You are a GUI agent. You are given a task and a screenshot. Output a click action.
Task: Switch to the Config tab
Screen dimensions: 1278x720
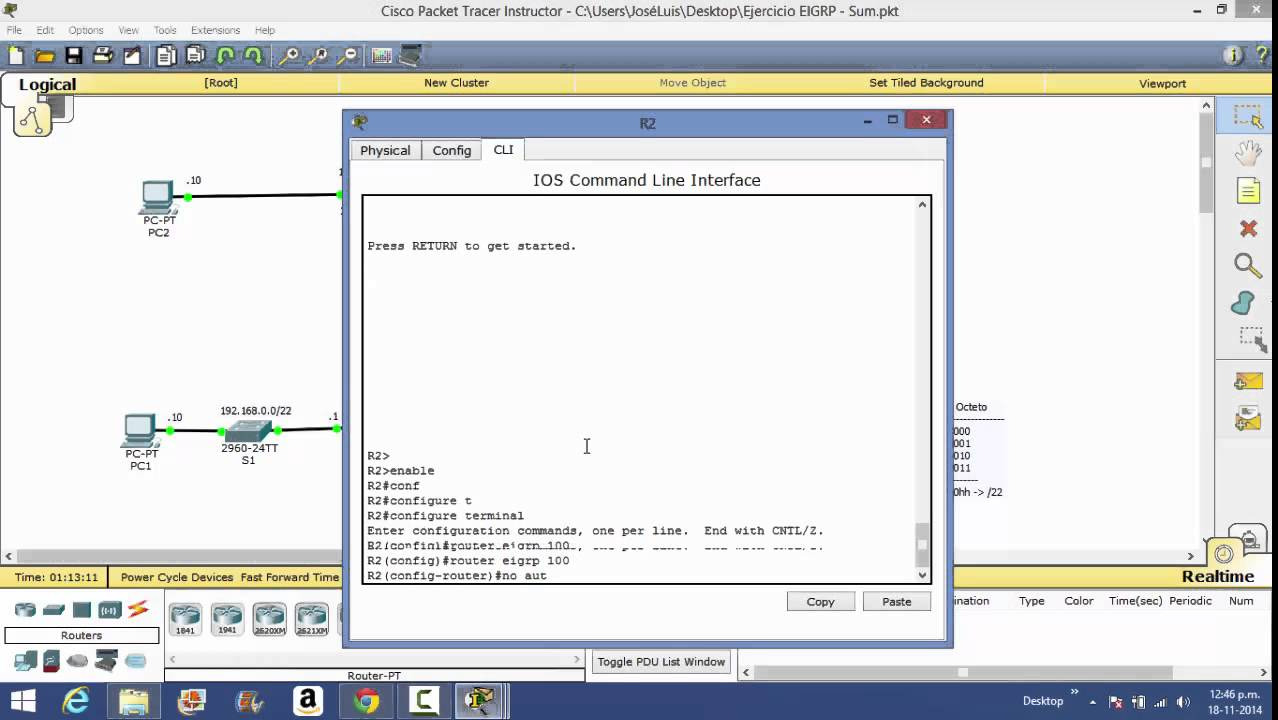pyautogui.click(x=451, y=150)
